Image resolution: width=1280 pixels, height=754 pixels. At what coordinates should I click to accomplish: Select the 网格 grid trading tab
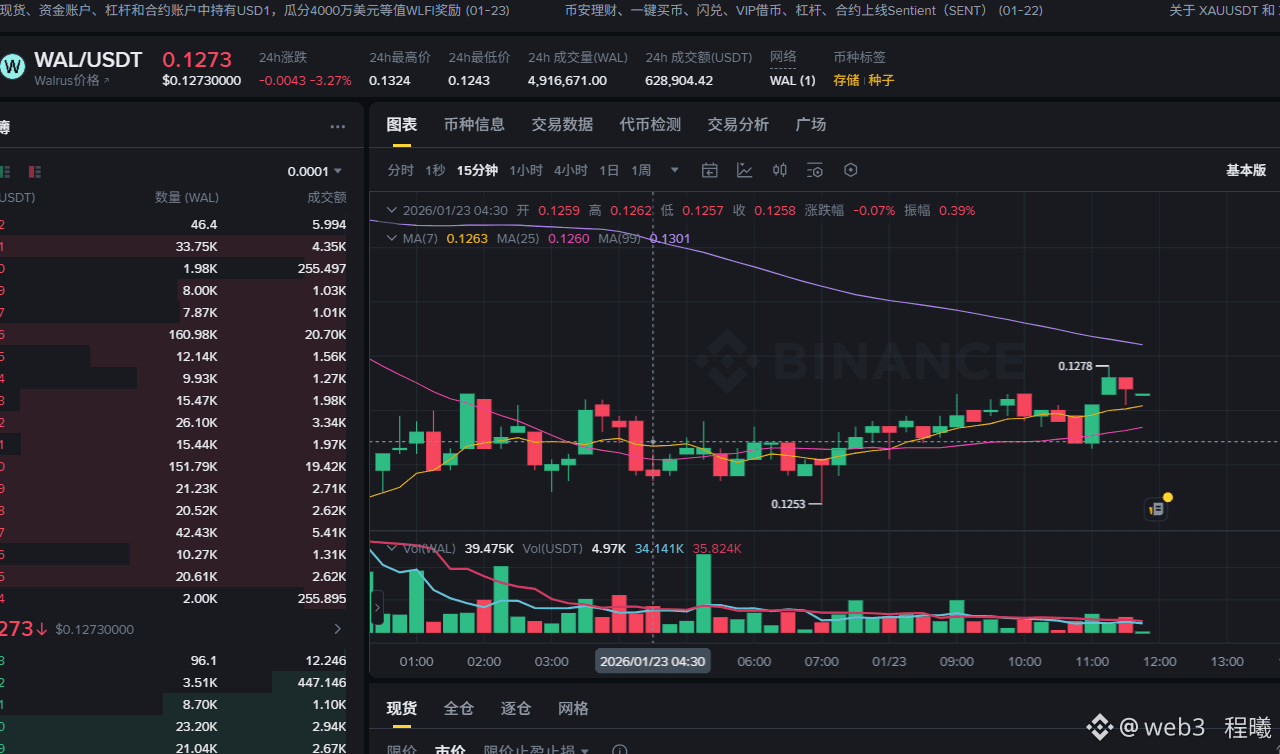click(x=573, y=708)
